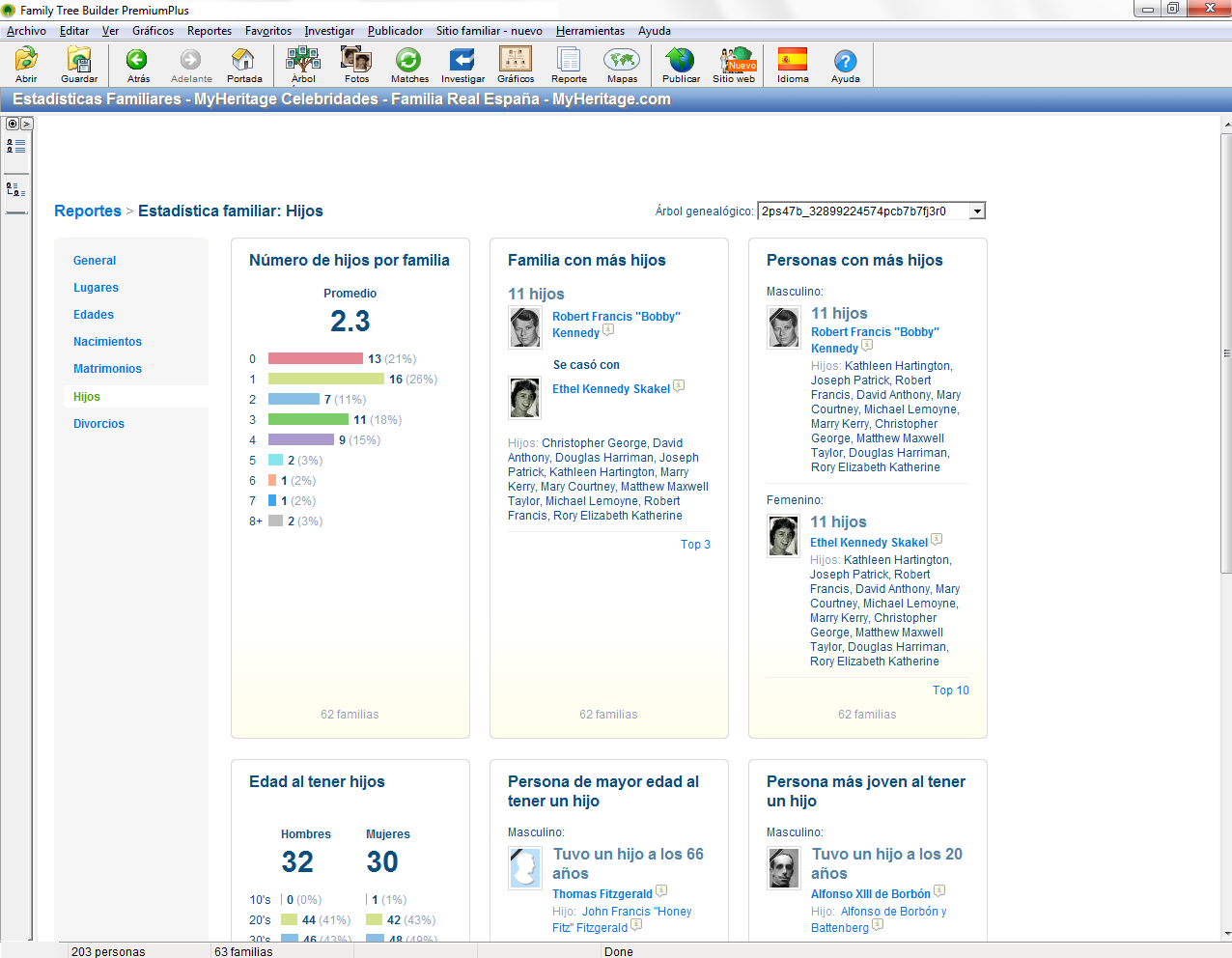Click the vertical scrollbar thumb
The width and height of the screenshot is (1232, 958).
(1226, 354)
